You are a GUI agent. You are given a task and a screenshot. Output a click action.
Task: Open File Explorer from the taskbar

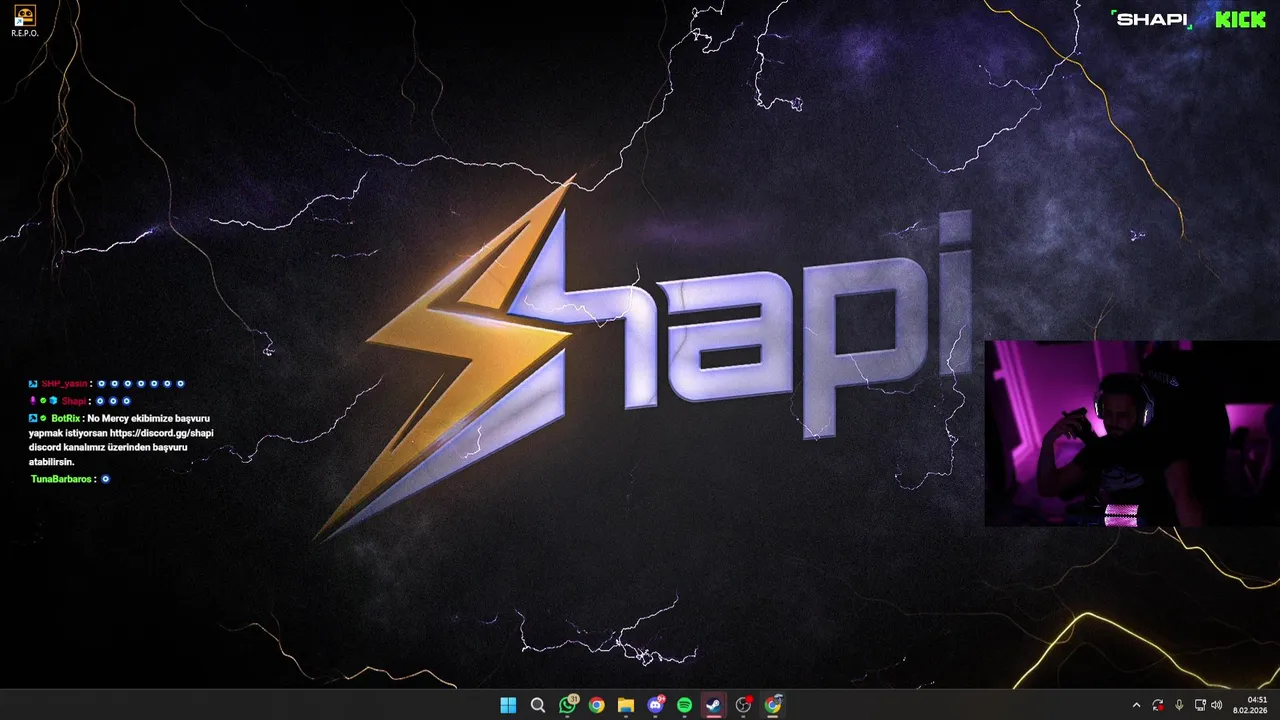[625, 705]
